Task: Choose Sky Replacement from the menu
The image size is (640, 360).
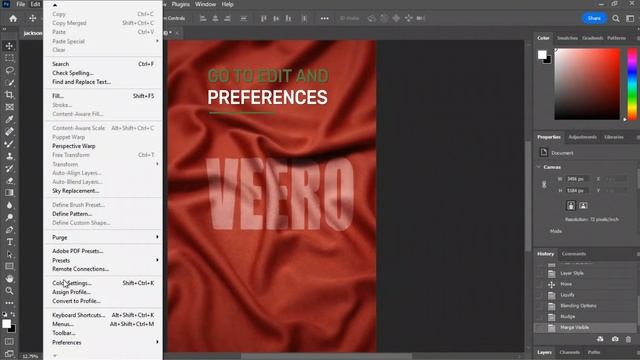Action: pos(103,191)
